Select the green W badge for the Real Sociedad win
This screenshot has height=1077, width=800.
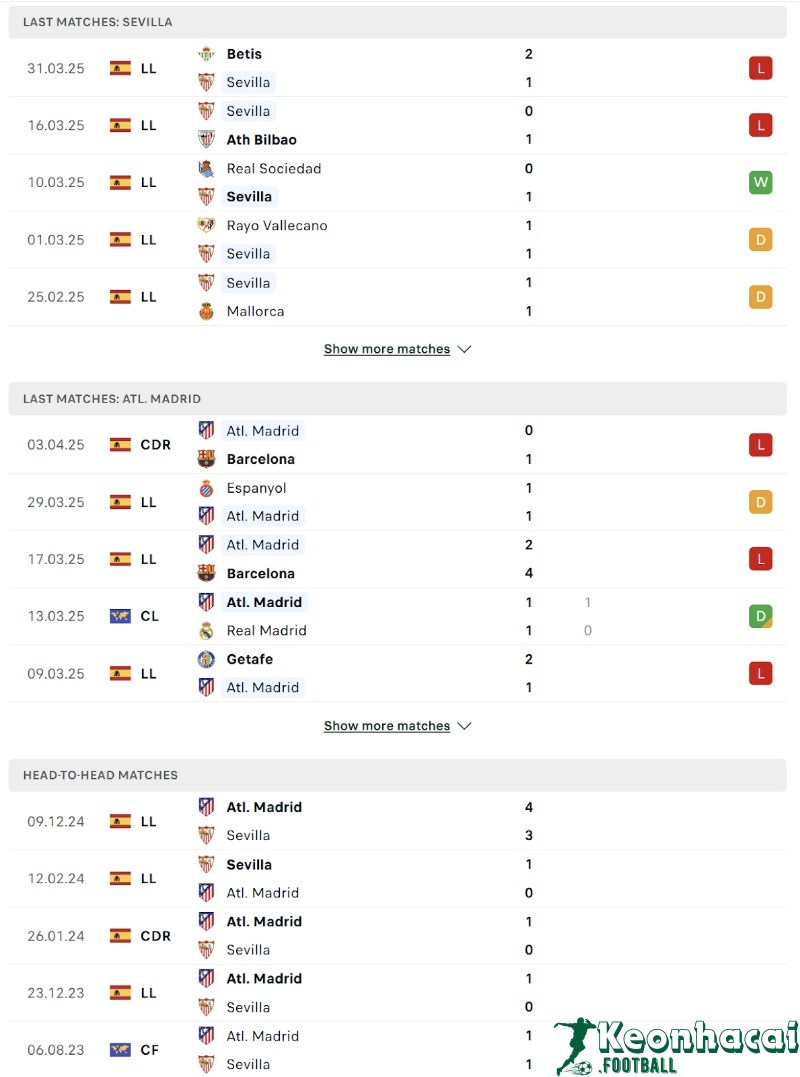tap(761, 182)
